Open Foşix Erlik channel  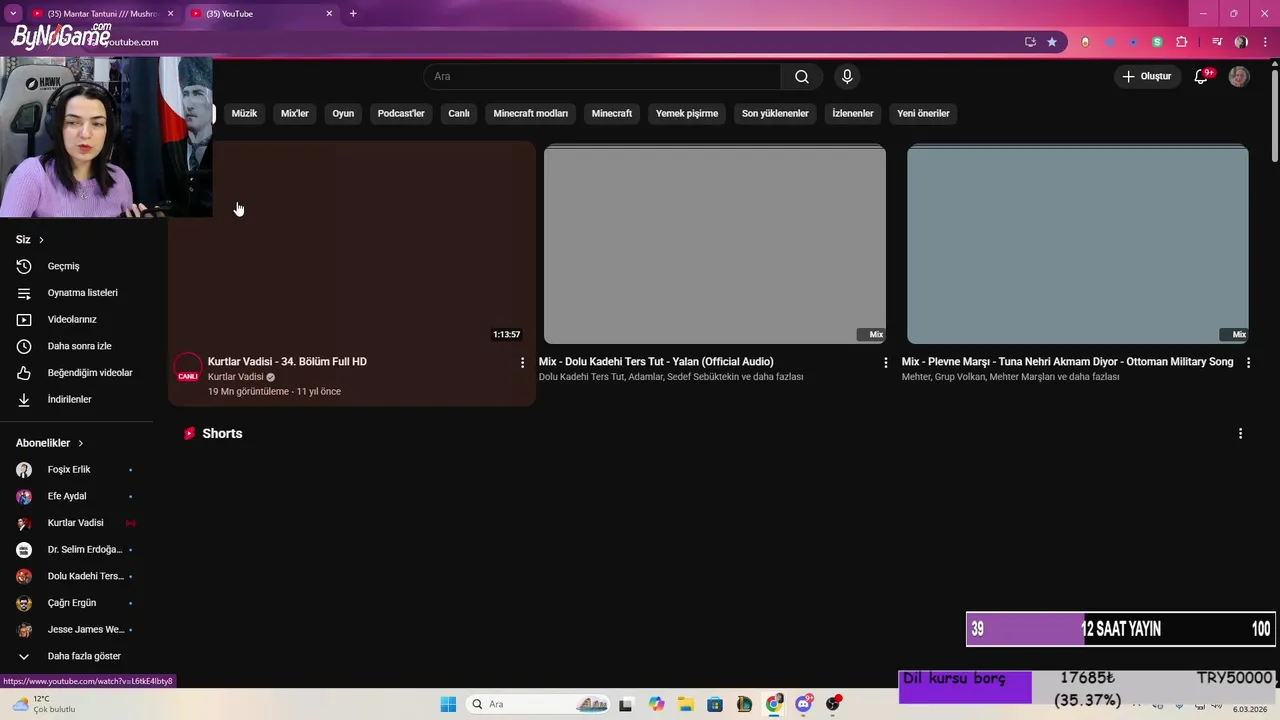click(x=78, y=470)
